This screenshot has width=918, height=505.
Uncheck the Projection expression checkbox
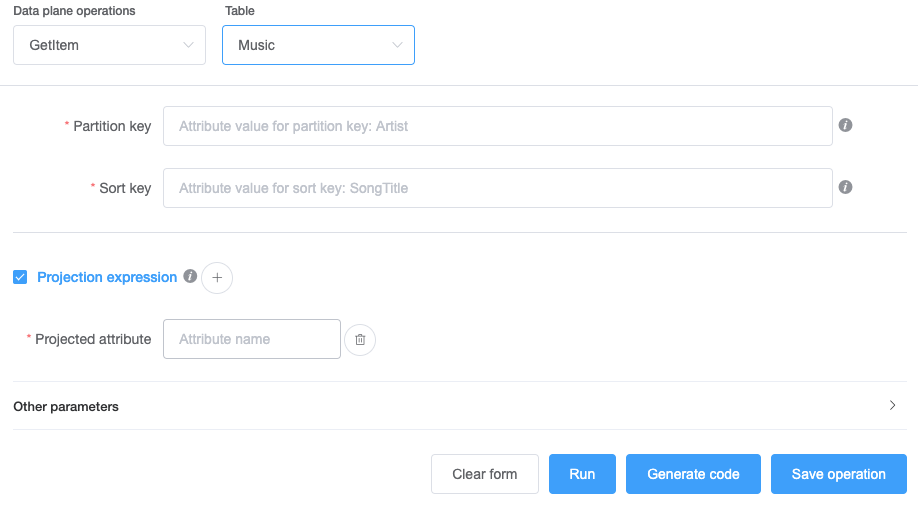pos(20,277)
